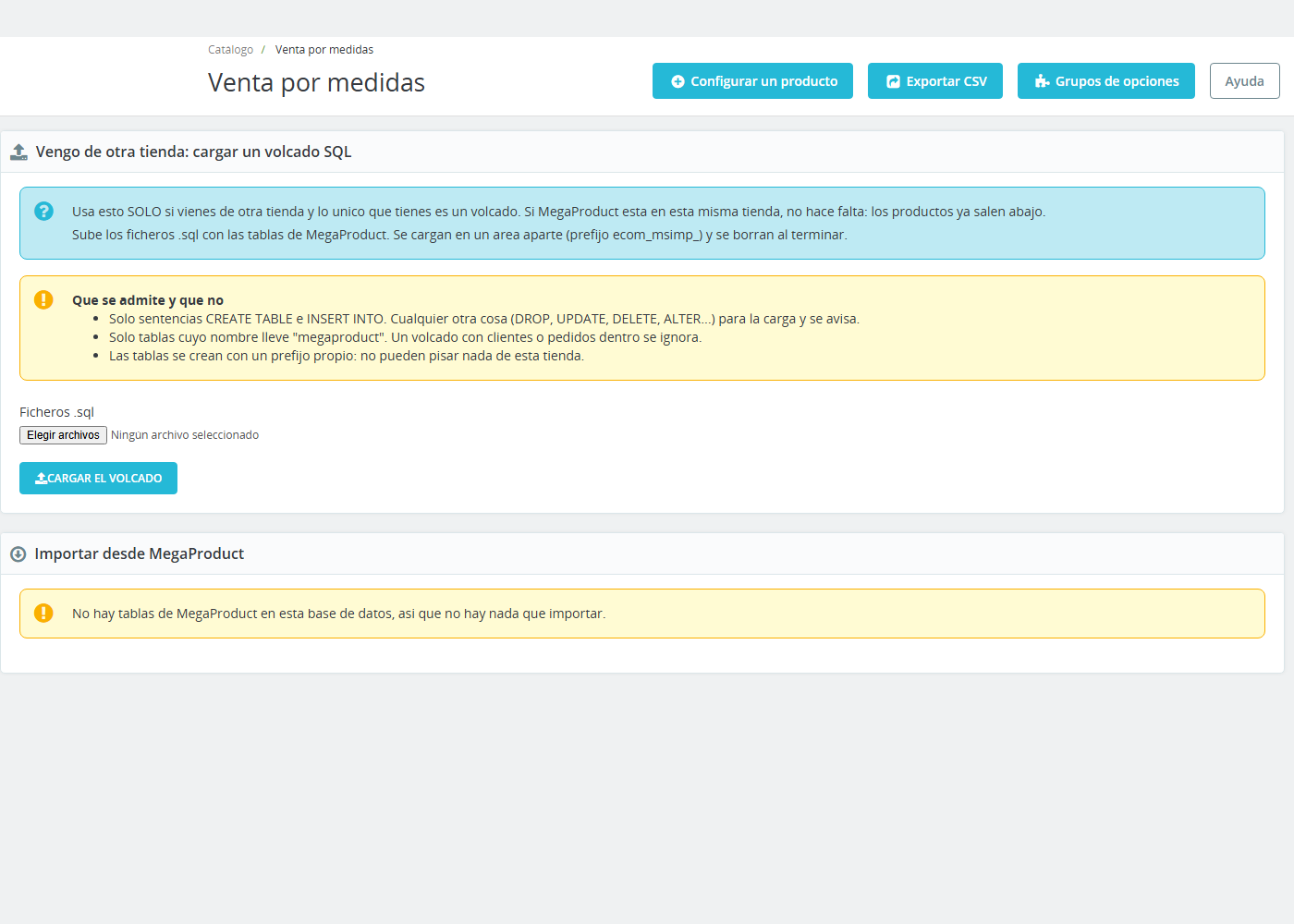Click the Exportar CSV button label
1294x924 pixels.
[946, 81]
